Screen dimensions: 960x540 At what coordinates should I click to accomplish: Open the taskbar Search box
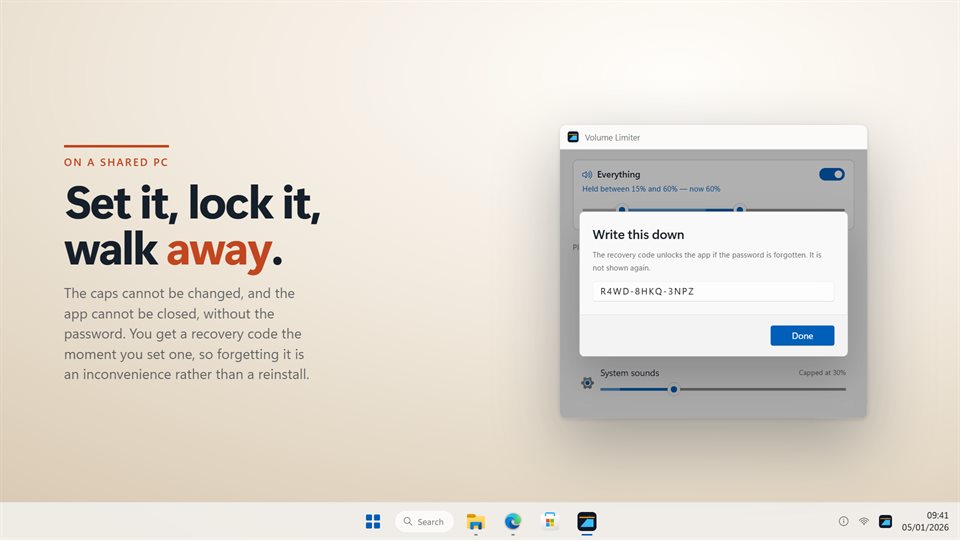click(x=424, y=522)
